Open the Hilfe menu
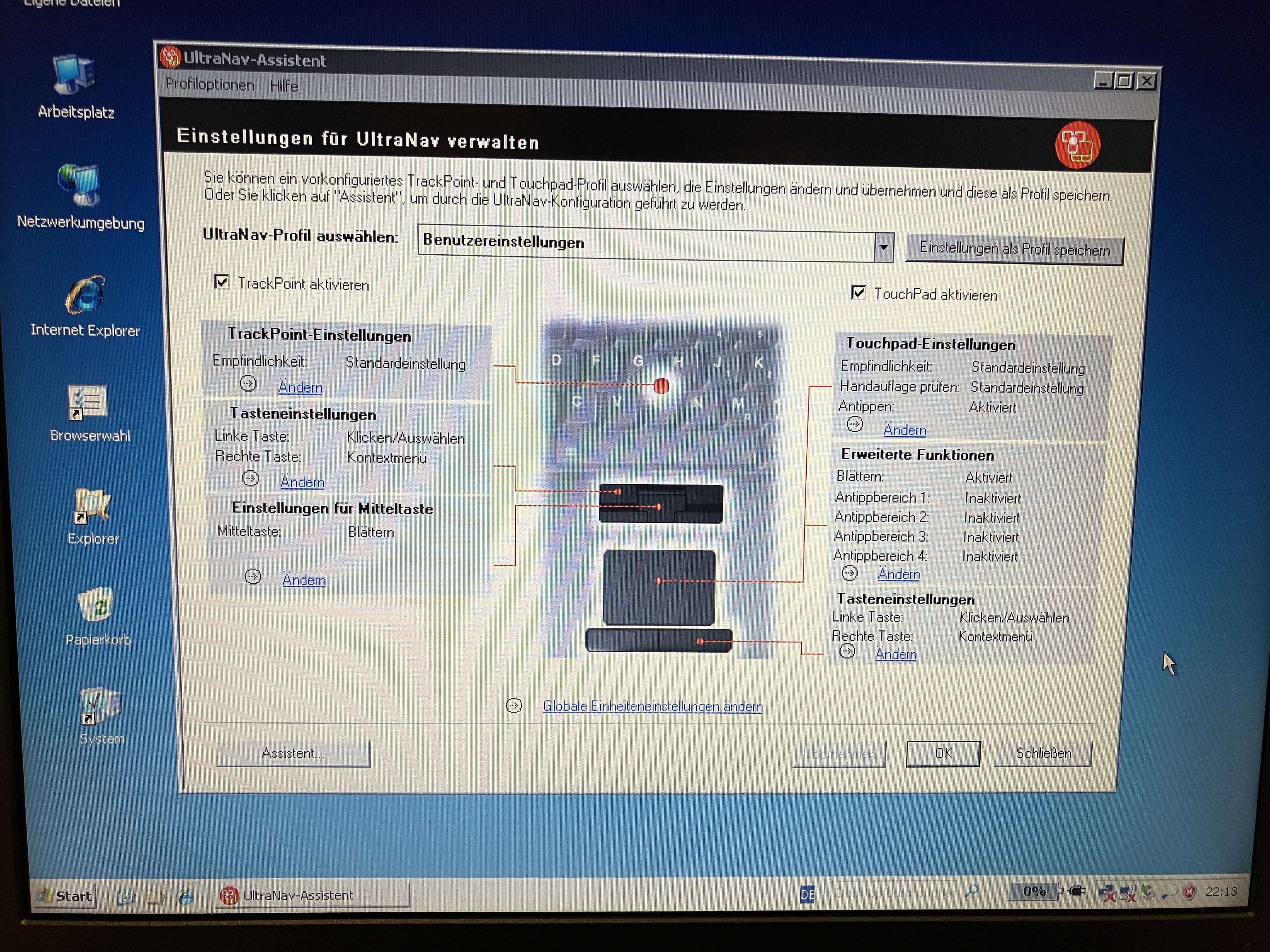This screenshot has width=1270, height=952. coord(283,86)
